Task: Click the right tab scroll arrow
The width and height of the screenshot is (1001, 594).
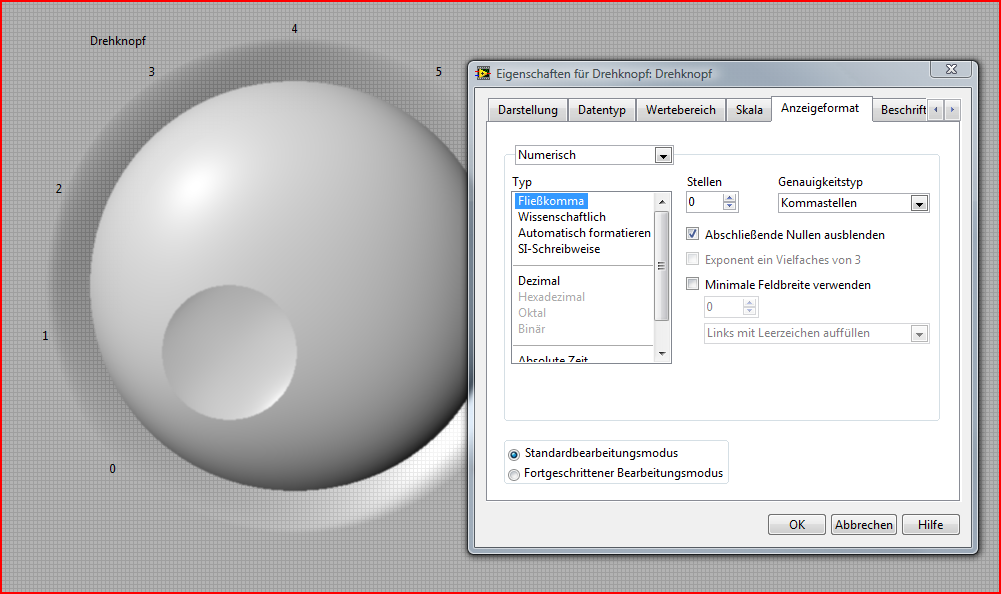Action: tap(952, 110)
